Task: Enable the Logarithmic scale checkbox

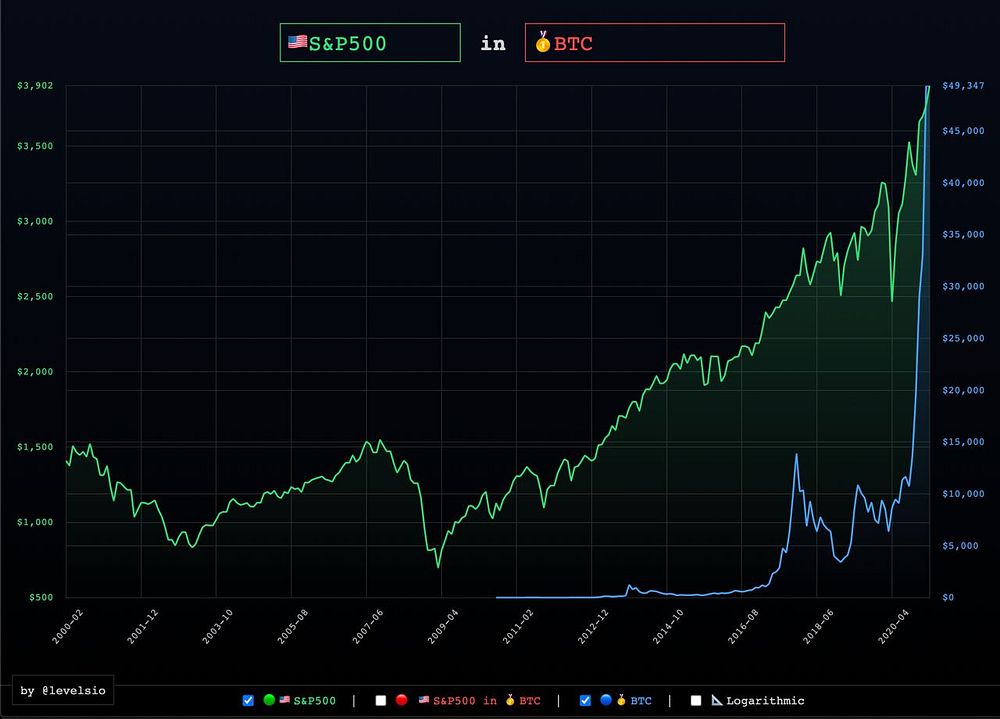Action: [696, 700]
